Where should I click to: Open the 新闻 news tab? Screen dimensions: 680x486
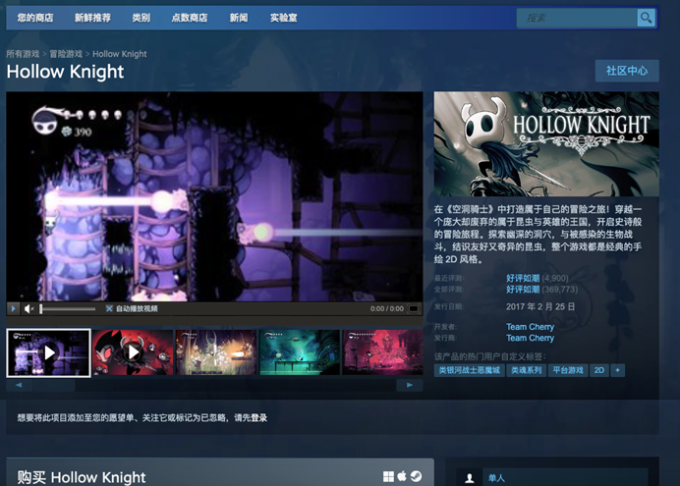pos(239,18)
